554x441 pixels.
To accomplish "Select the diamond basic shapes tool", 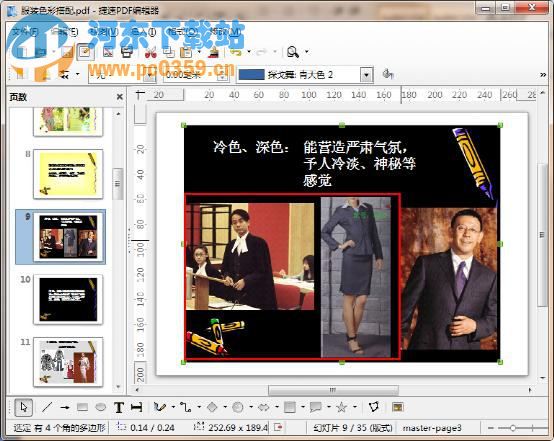I will click(212, 407).
